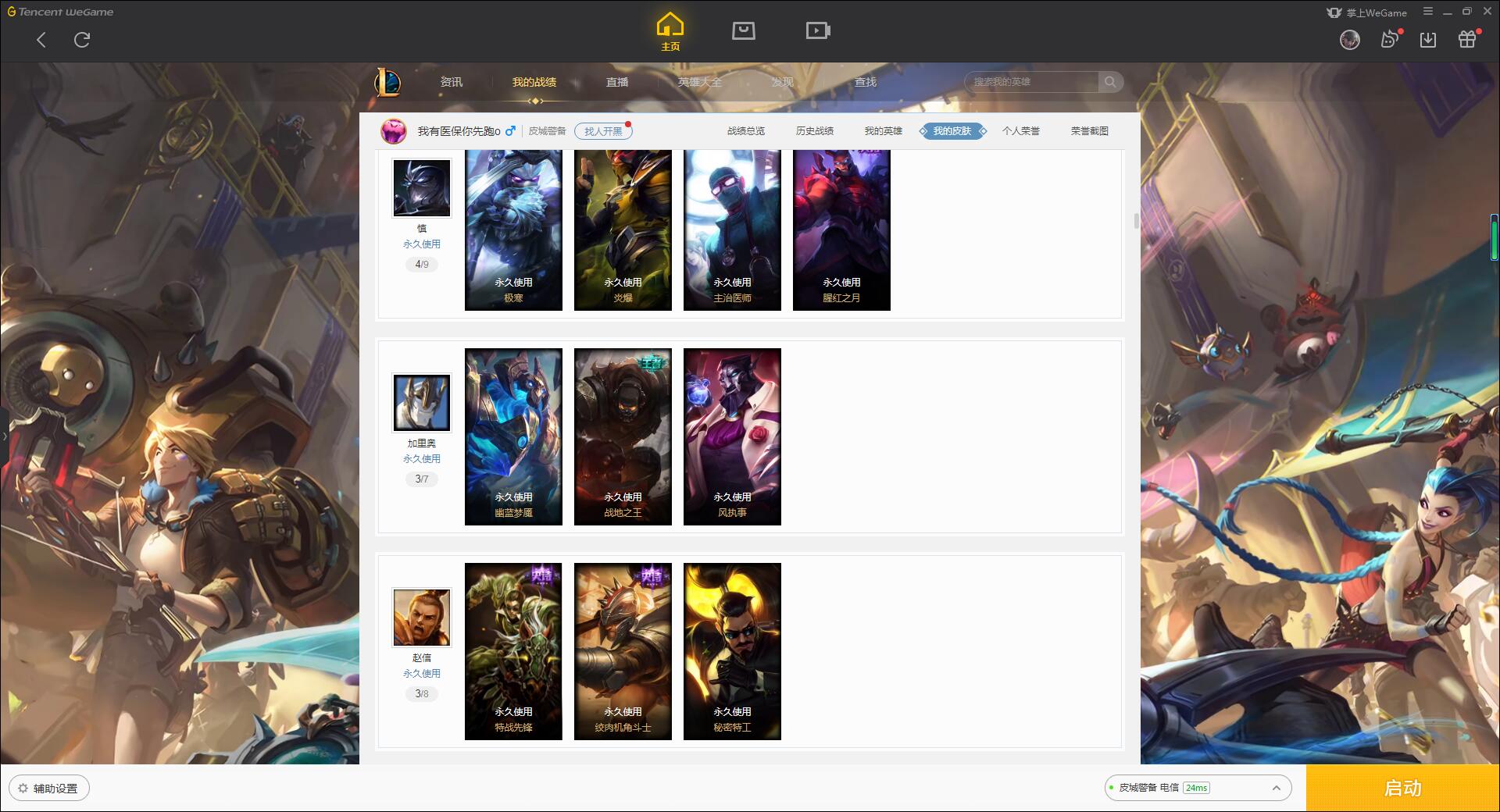Open the 直播 tab
Screen dimensions: 1500x812
click(617, 82)
